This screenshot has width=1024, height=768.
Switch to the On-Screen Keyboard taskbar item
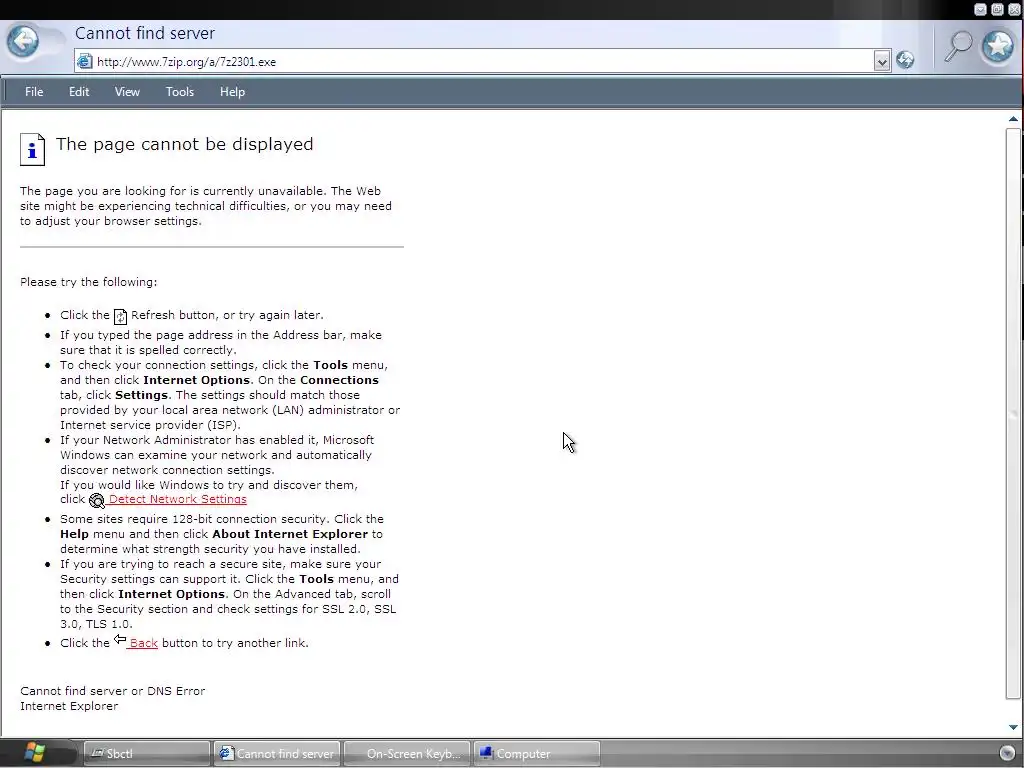point(407,754)
